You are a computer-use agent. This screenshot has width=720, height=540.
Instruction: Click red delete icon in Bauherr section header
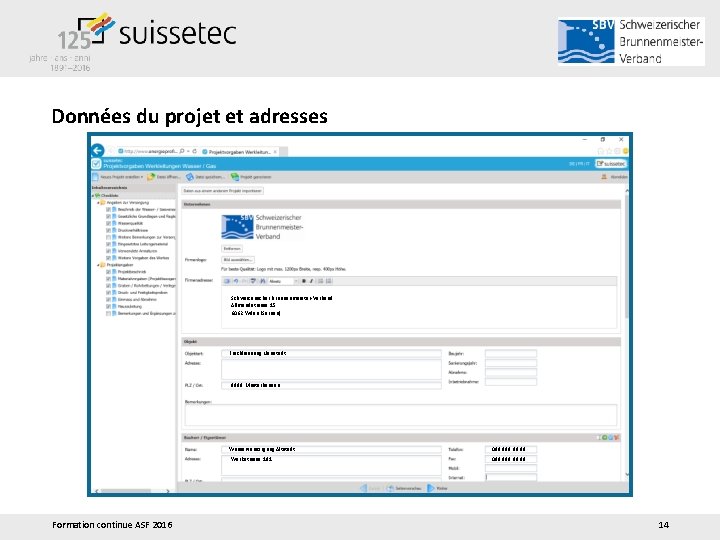click(616, 438)
